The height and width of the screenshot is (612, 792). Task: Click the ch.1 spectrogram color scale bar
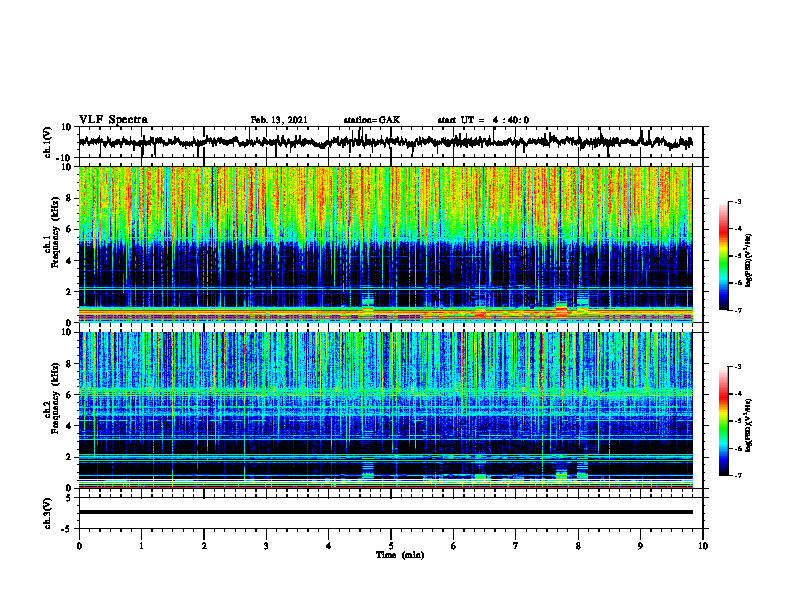[x=723, y=256]
